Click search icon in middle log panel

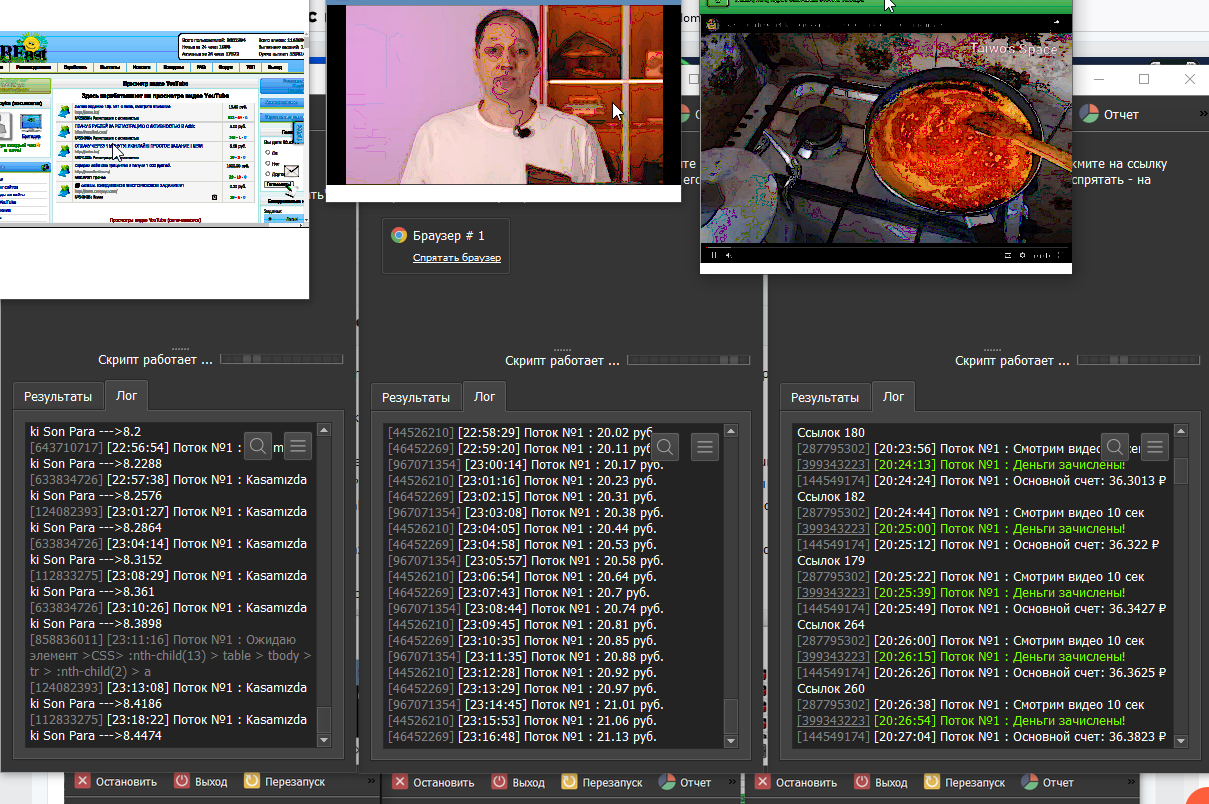click(x=665, y=447)
